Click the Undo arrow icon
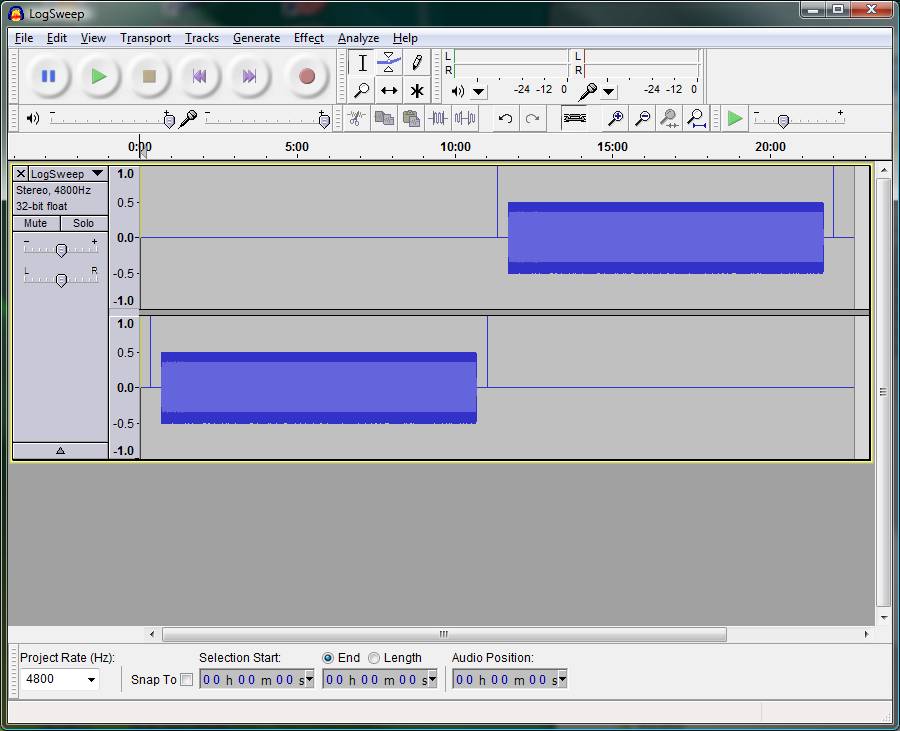This screenshot has width=900, height=731. tap(505, 118)
